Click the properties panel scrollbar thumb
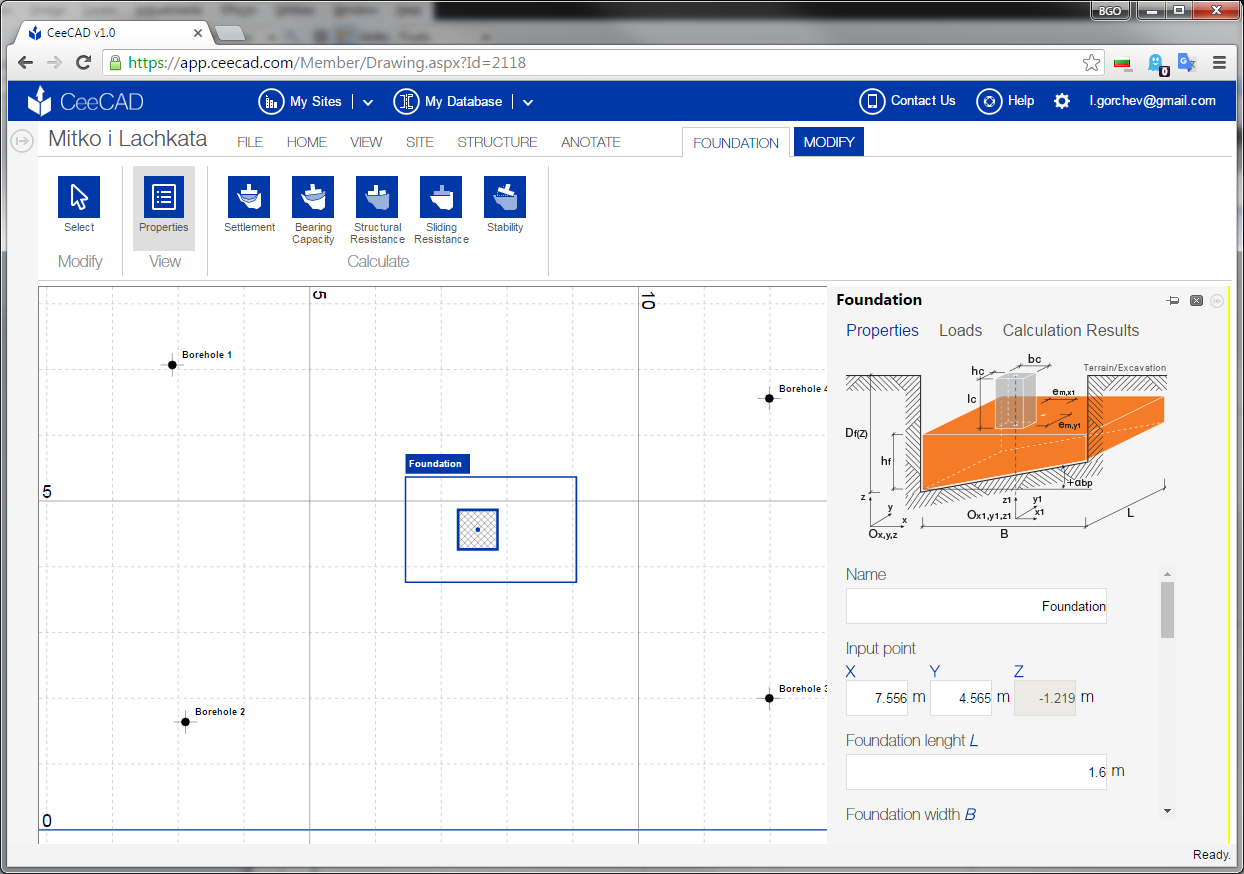Image resolution: width=1244 pixels, height=874 pixels. tap(1167, 609)
